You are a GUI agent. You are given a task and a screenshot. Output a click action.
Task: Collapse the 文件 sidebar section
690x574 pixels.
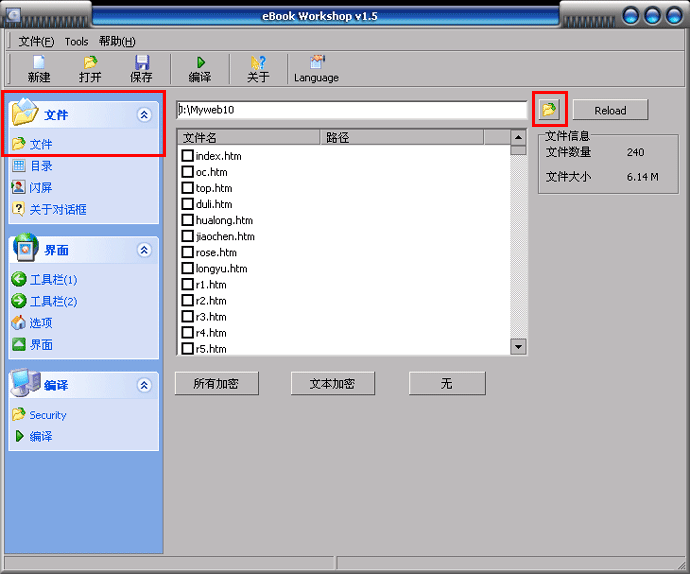click(x=144, y=115)
